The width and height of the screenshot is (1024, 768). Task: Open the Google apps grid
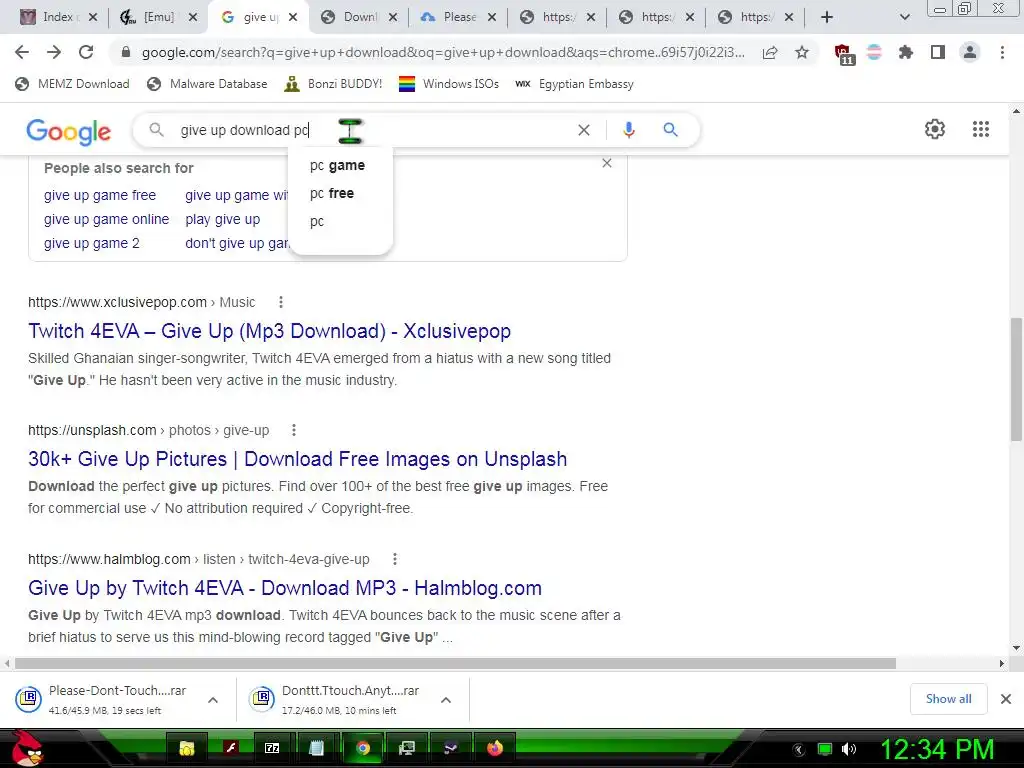[980, 129]
